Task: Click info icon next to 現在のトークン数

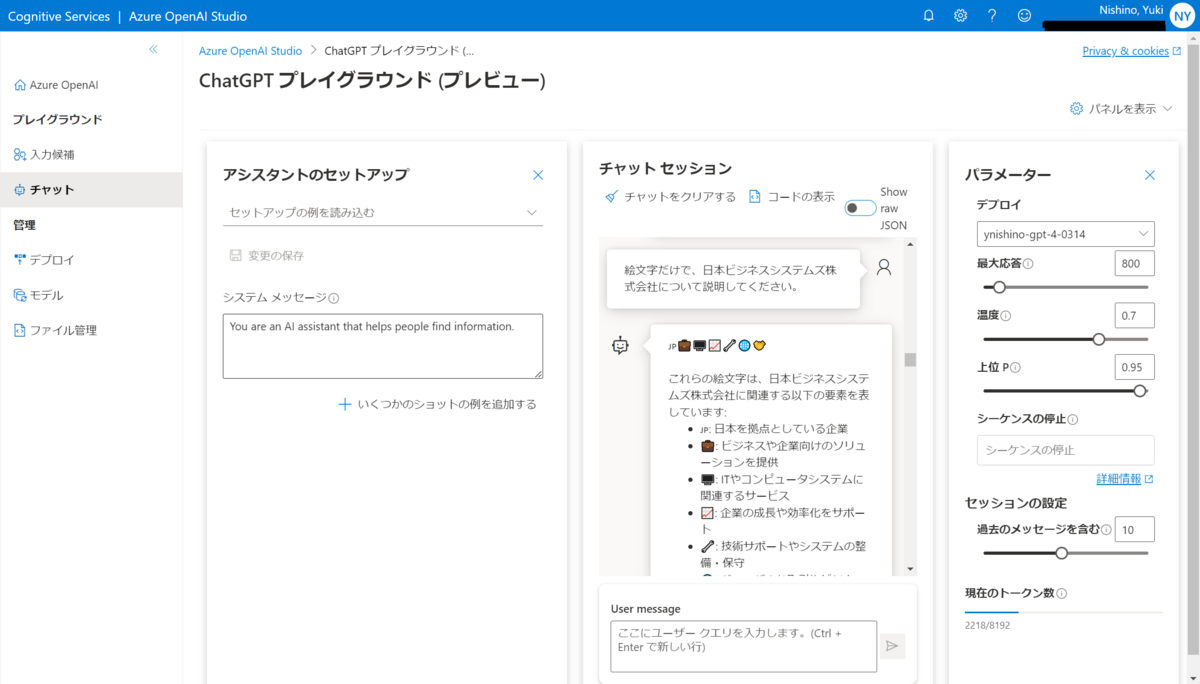Action: (1061, 594)
